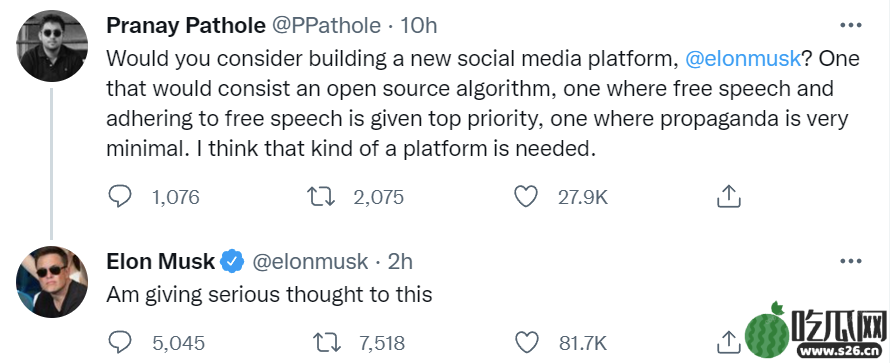Open the @elonmusk handle beside verified badge
This screenshot has height=363, width=891.
coord(310,261)
